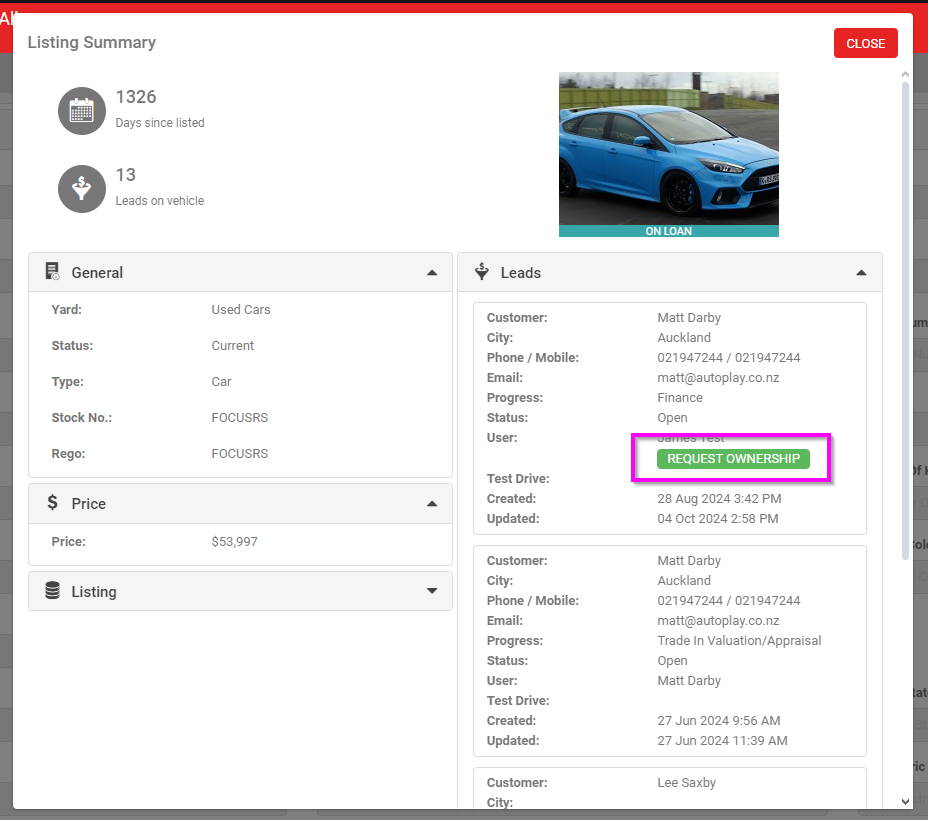
Task: Select the Current status value
Action: pos(233,346)
